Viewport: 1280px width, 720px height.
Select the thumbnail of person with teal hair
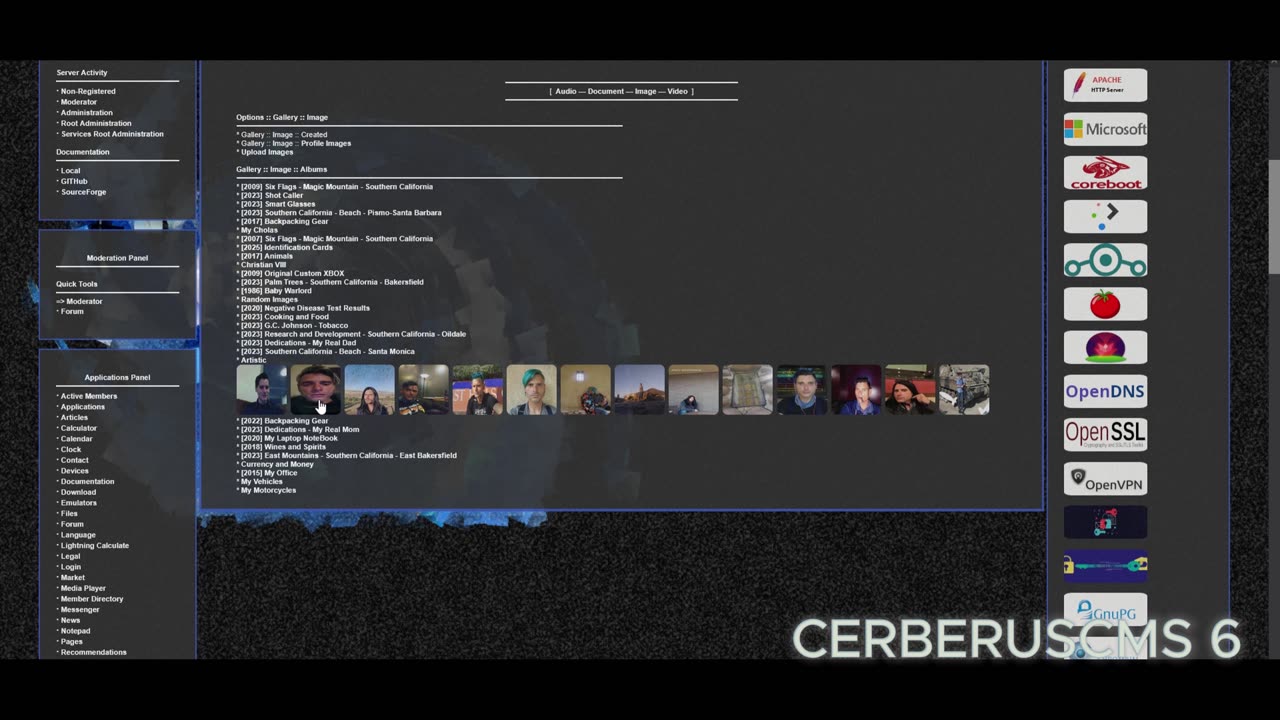pyautogui.click(x=532, y=390)
